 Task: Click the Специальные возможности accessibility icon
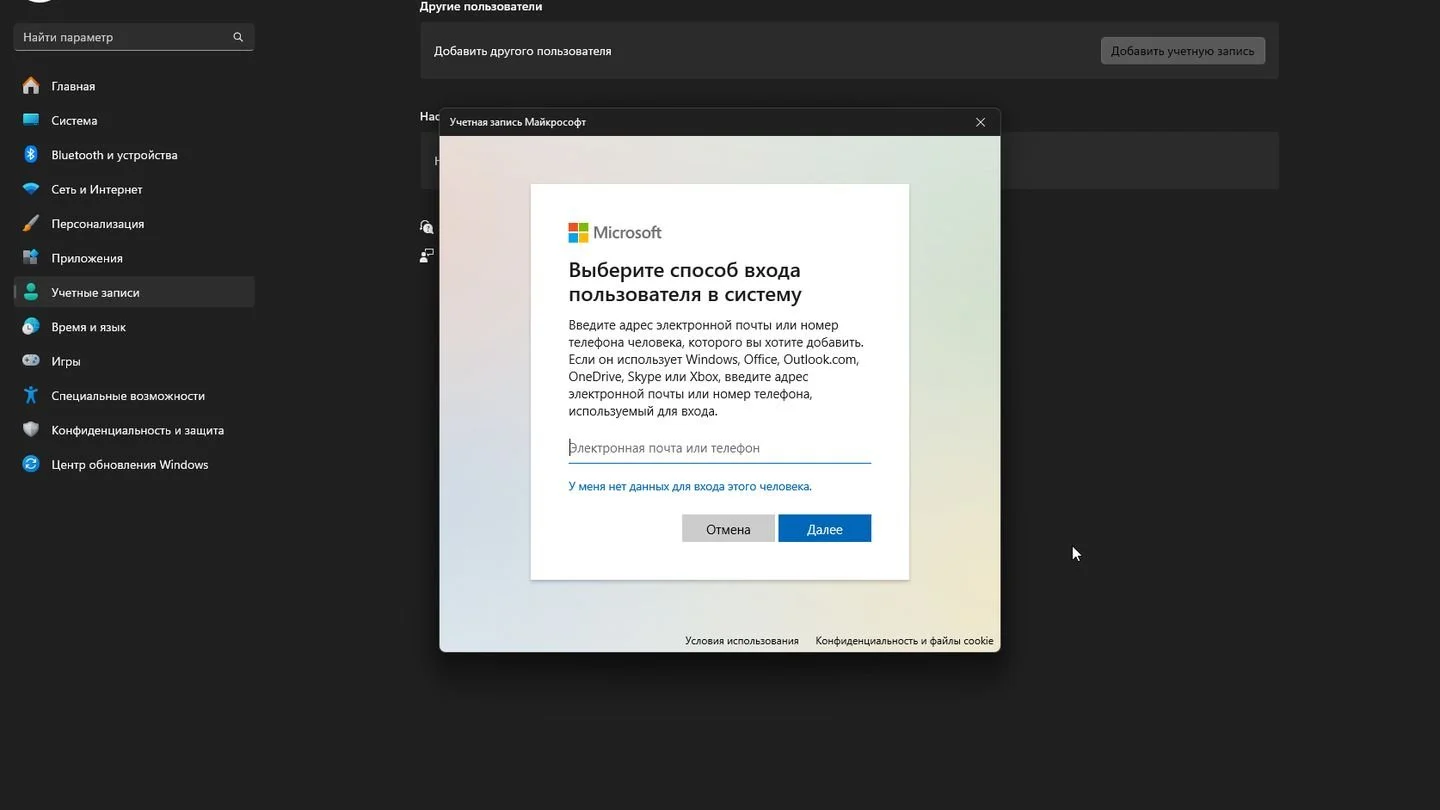click(x=31, y=396)
